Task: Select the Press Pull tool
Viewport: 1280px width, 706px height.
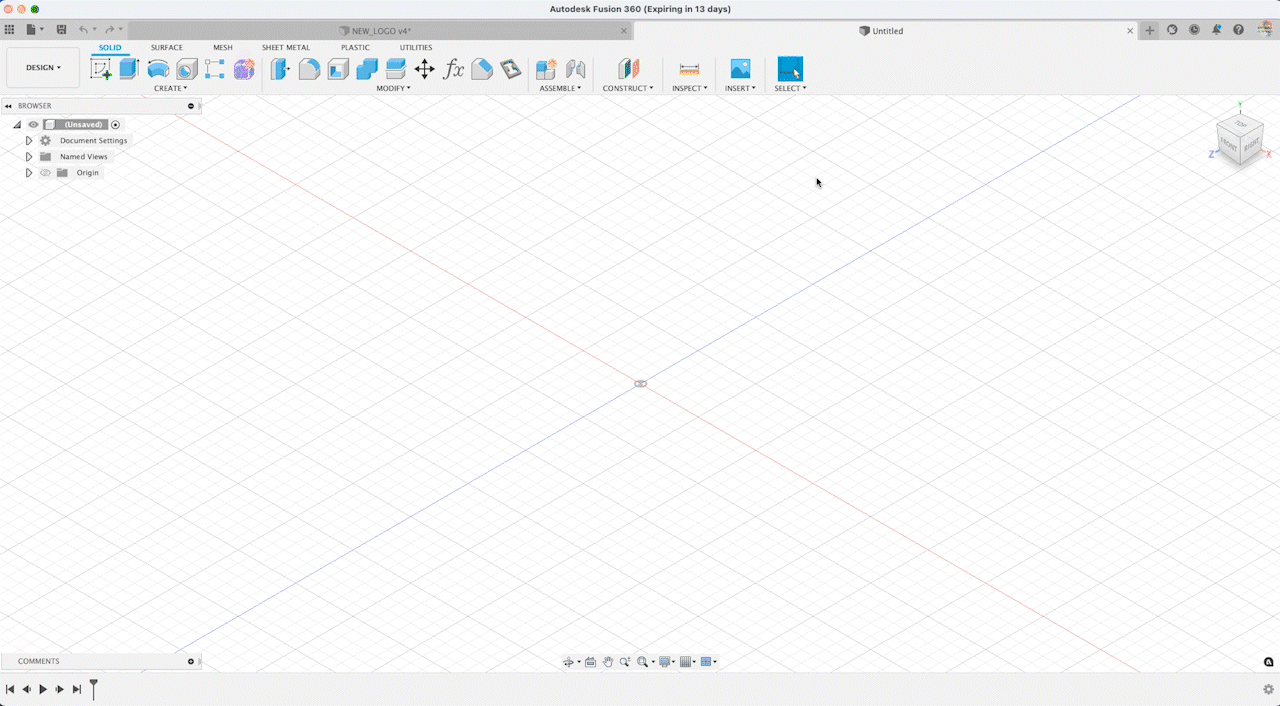Action: (280, 69)
